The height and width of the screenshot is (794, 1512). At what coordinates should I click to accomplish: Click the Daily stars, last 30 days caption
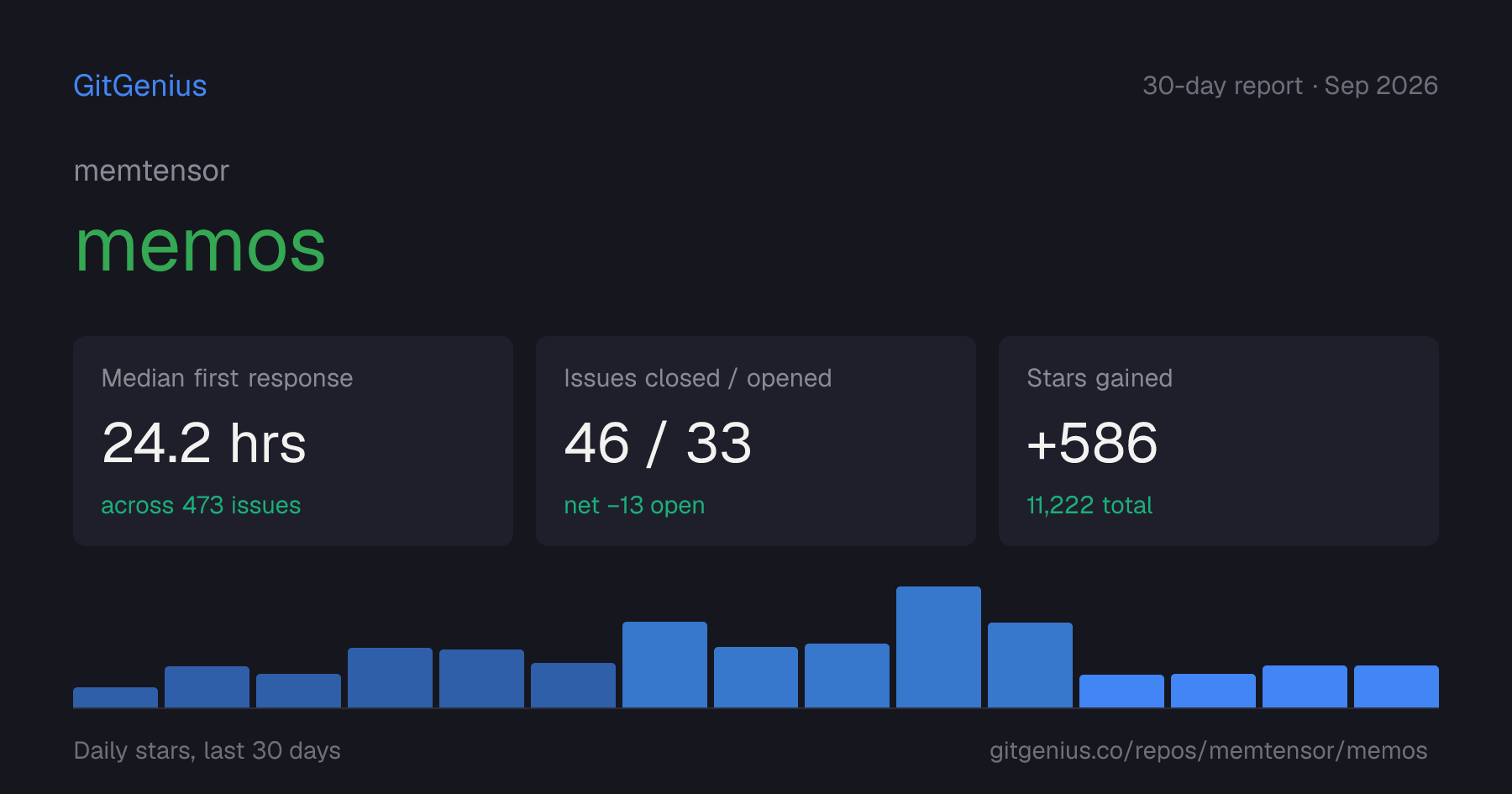[x=207, y=750]
